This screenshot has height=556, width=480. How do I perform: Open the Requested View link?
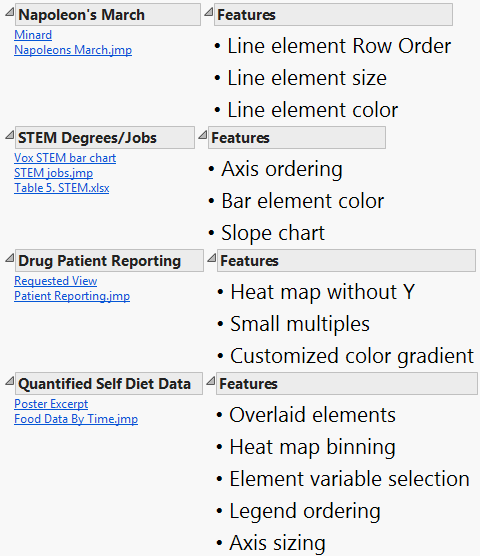tap(56, 281)
